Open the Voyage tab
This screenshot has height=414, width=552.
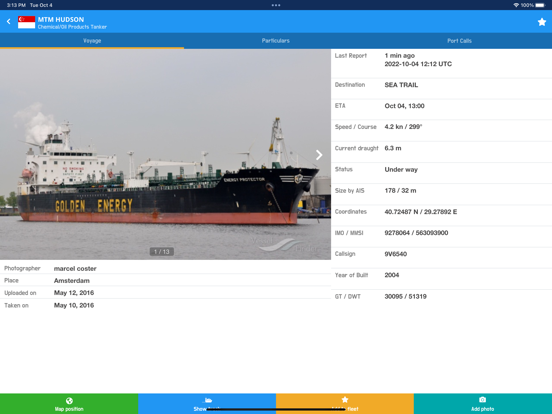click(x=92, y=41)
